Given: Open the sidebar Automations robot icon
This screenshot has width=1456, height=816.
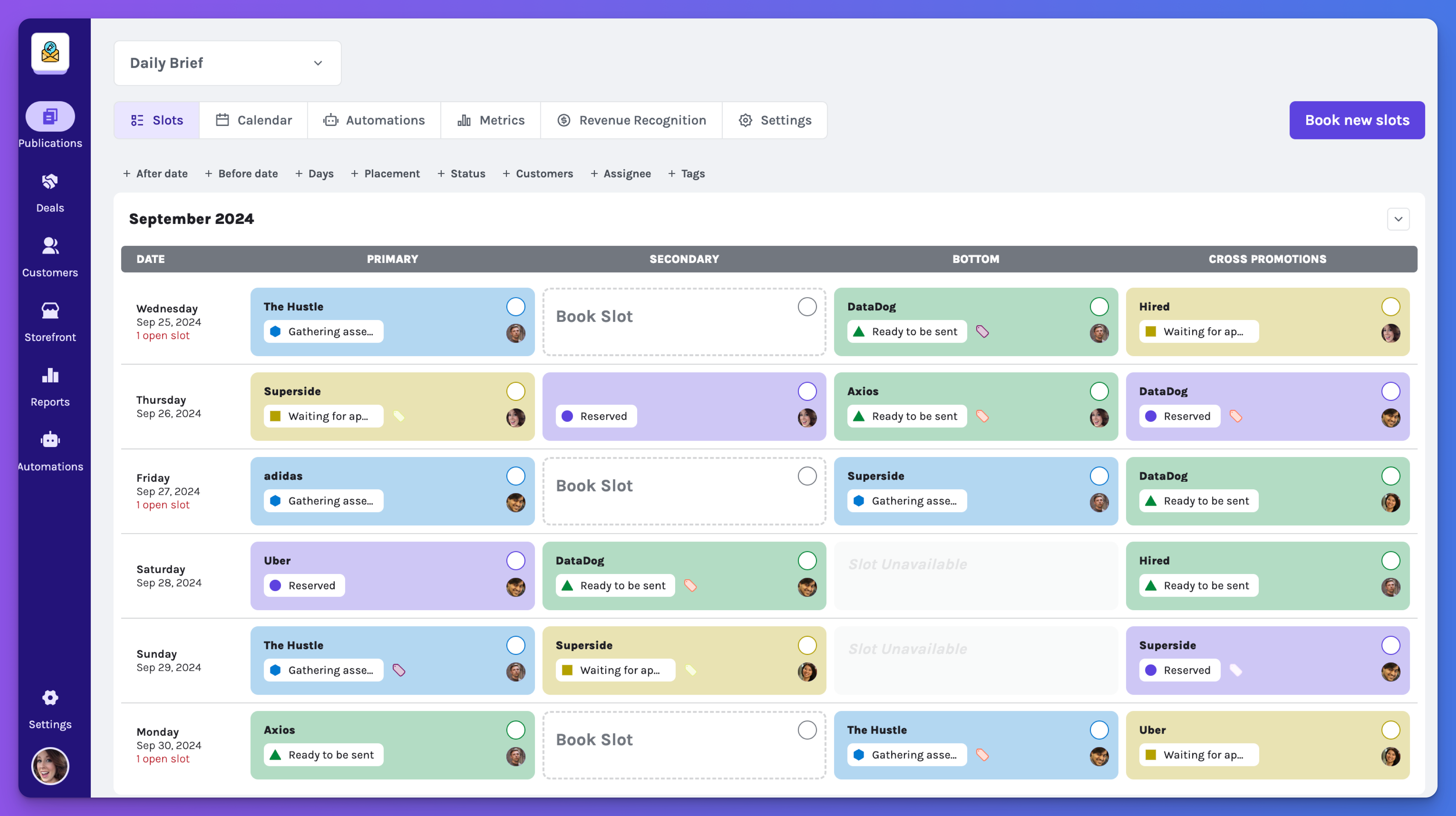Looking at the screenshot, I should pos(50,440).
